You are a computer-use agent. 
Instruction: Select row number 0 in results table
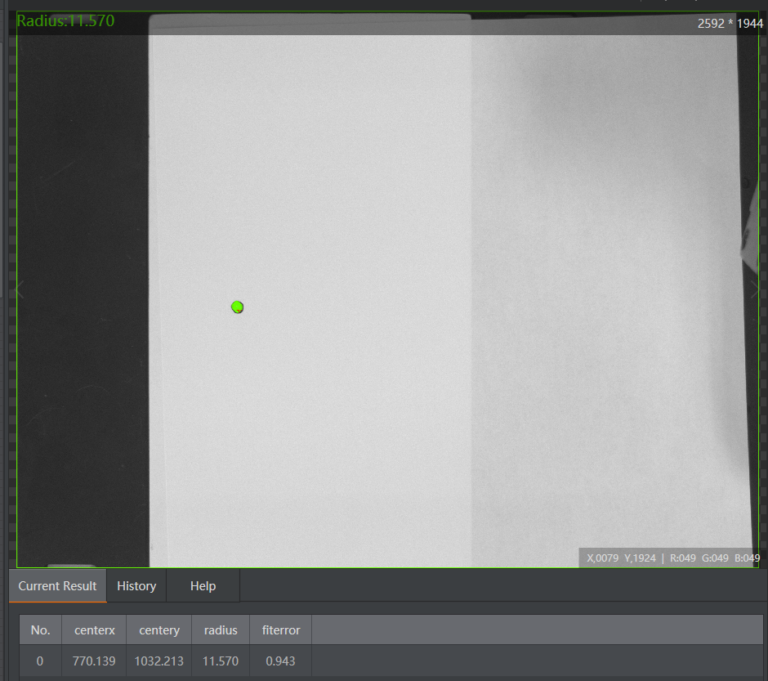40,661
